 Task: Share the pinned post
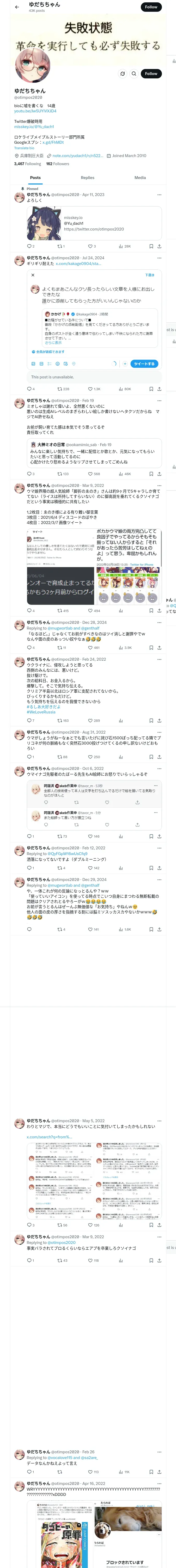pos(160,246)
